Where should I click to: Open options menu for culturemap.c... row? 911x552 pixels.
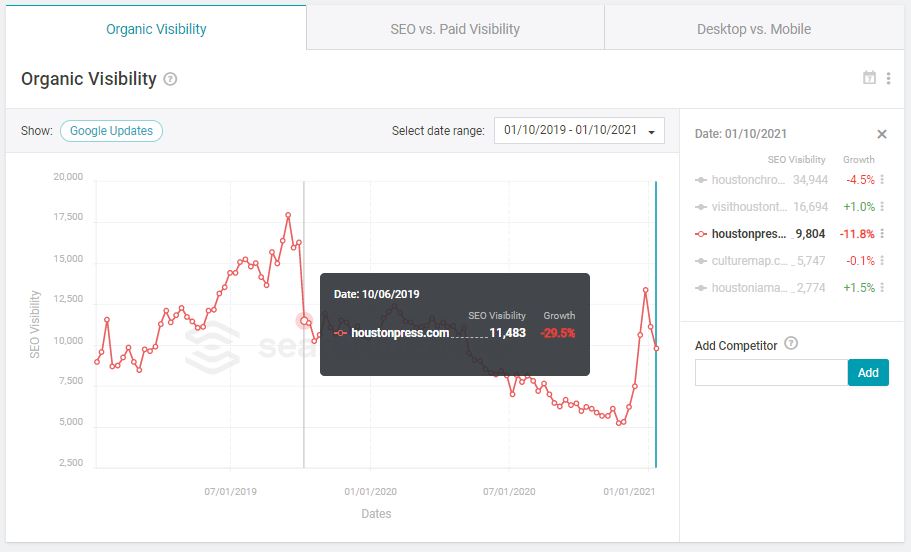(x=882, y=260)
